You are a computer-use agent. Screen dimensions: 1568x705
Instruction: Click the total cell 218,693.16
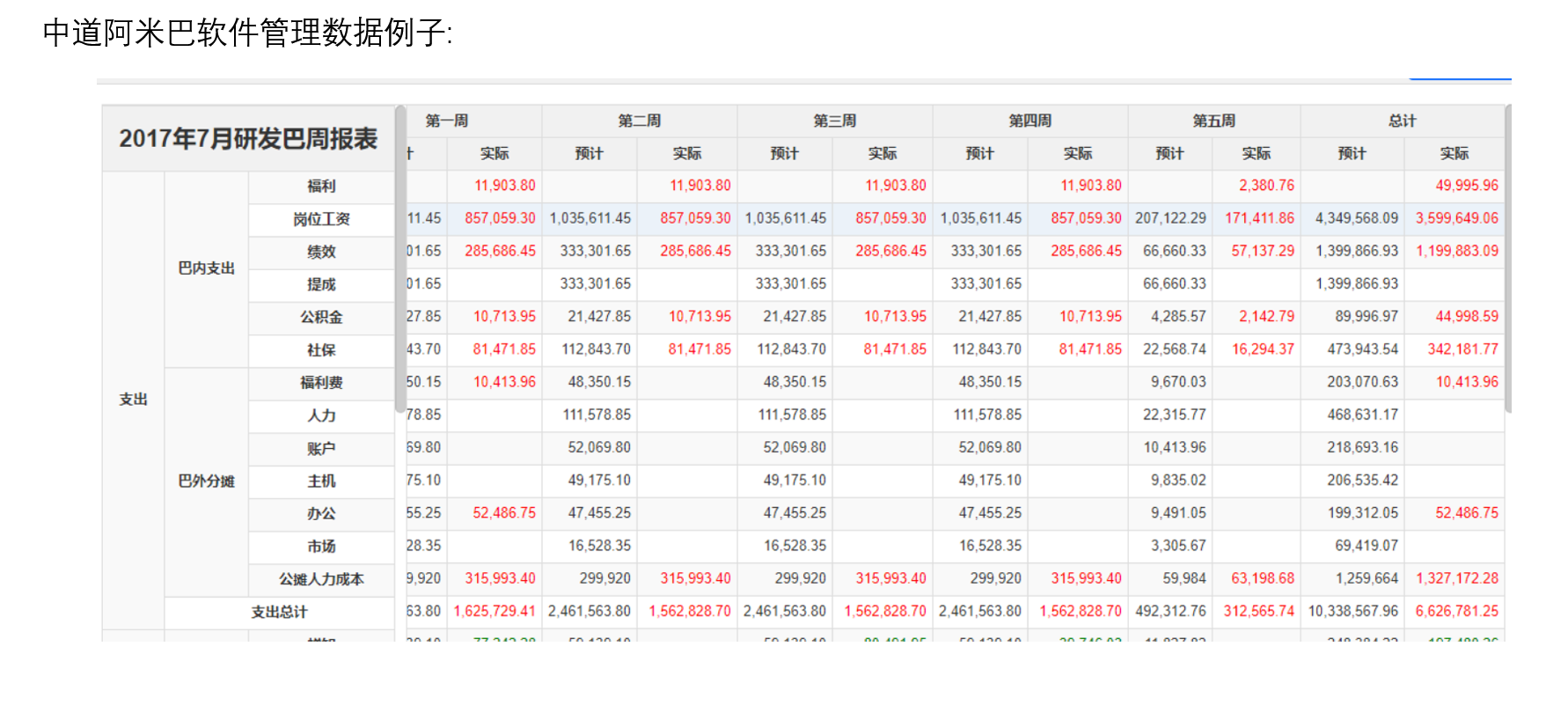(x=1352, y=447)
